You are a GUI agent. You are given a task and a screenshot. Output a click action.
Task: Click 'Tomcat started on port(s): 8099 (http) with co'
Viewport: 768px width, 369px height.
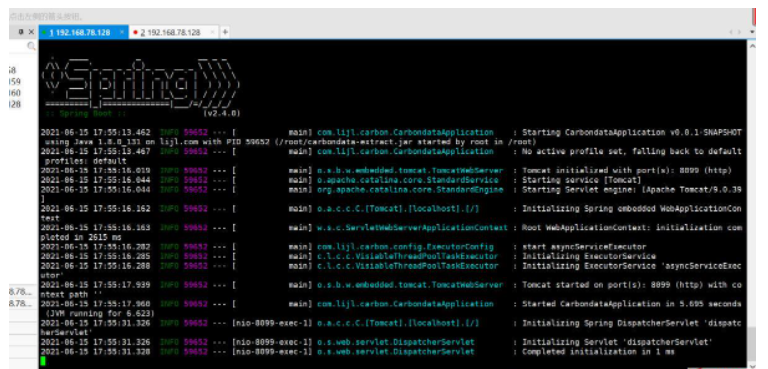pyautogui.click(x=632, y=285)
